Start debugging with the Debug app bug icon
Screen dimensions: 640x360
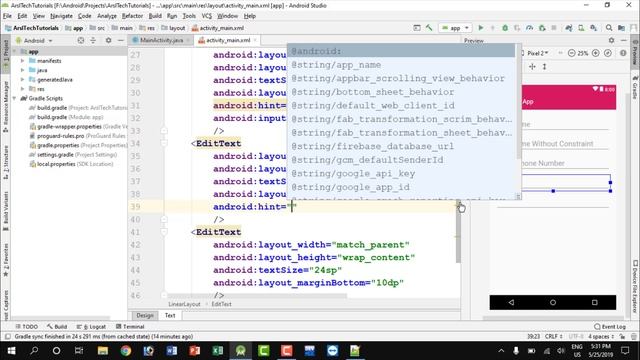coord(505,28)
